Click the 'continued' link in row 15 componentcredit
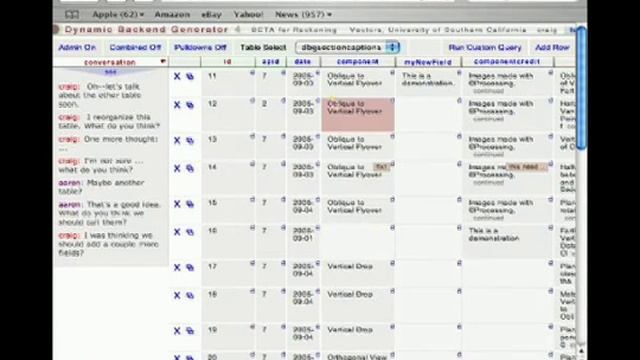 point(488,218)
